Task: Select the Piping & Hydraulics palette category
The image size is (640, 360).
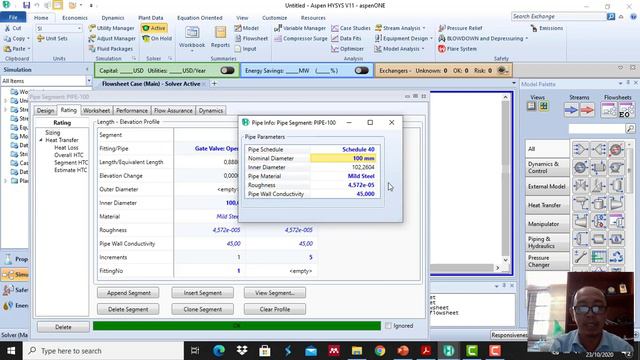Action: [547, 242]
